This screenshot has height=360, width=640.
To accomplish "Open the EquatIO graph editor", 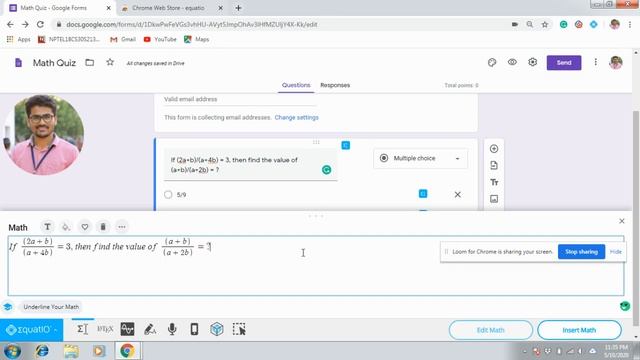I will [x=127, y=329].
